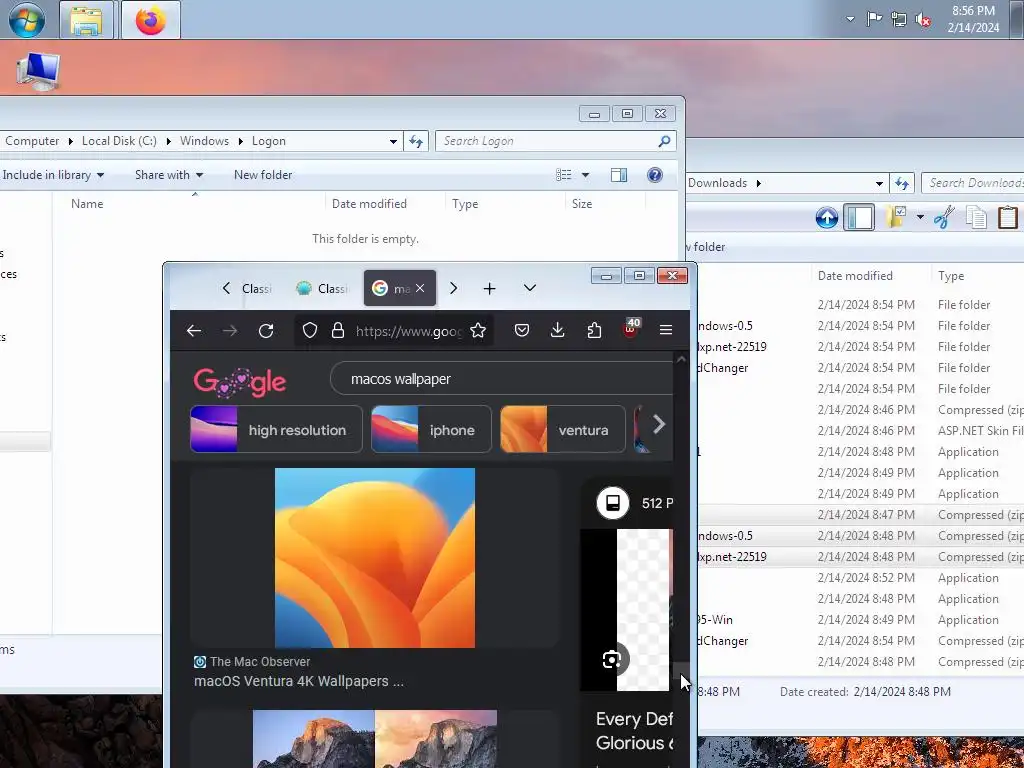Open Firefox hamburger menu
1024x768 pixels.
tap(666, 330)
